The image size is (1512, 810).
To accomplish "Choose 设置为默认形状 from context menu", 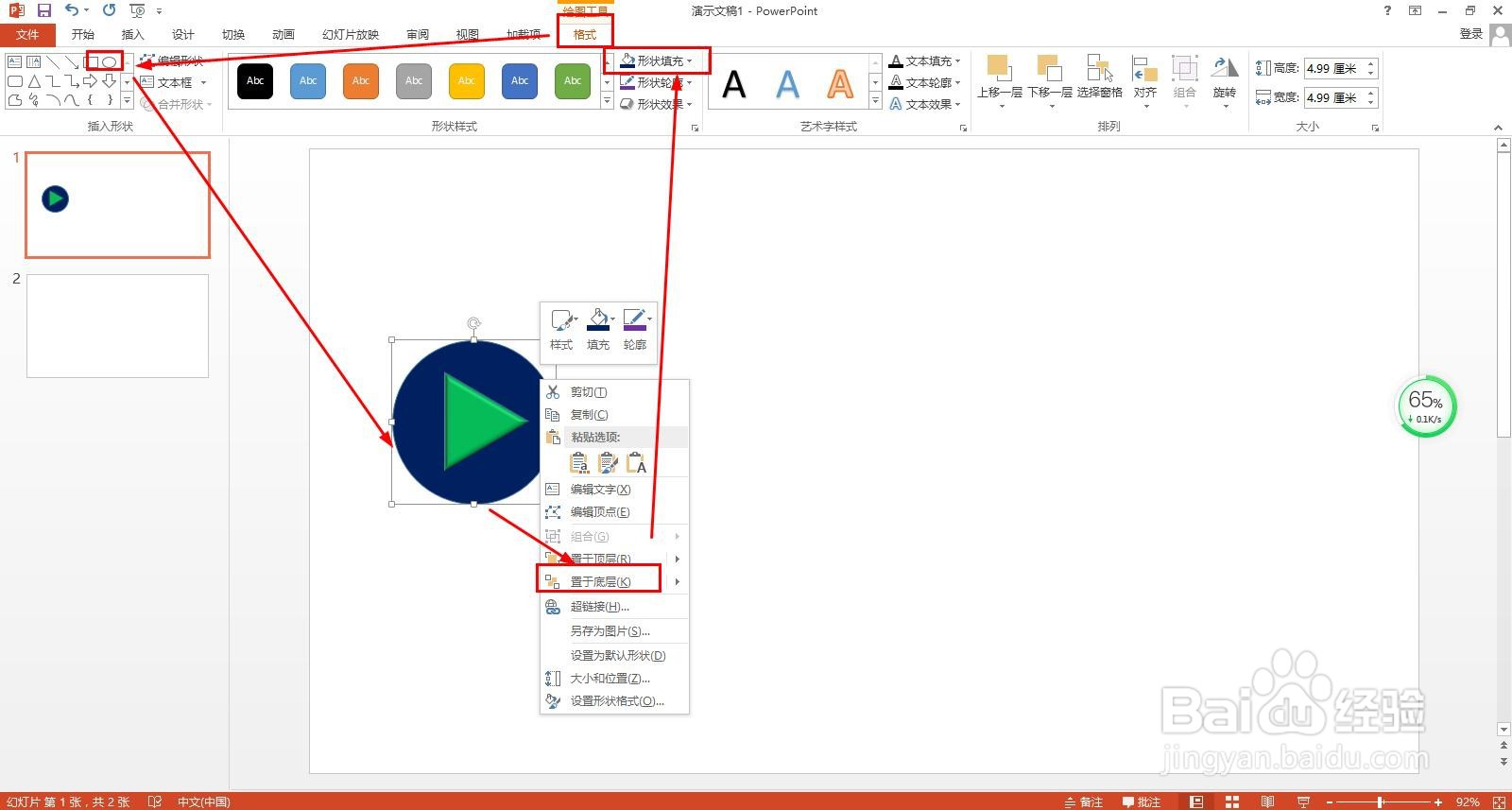I will click(x=614, y=655).
